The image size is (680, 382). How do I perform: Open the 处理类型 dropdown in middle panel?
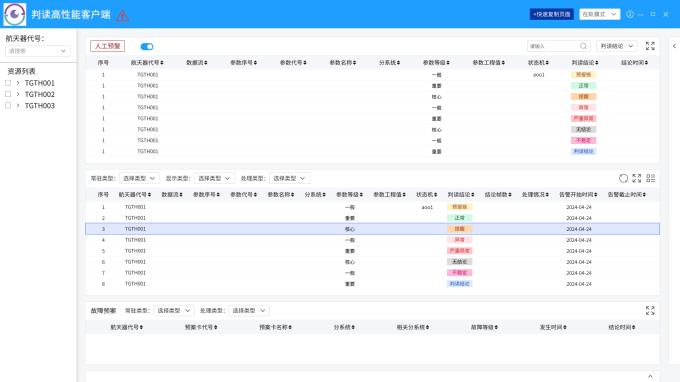click(x=289, y=178)
